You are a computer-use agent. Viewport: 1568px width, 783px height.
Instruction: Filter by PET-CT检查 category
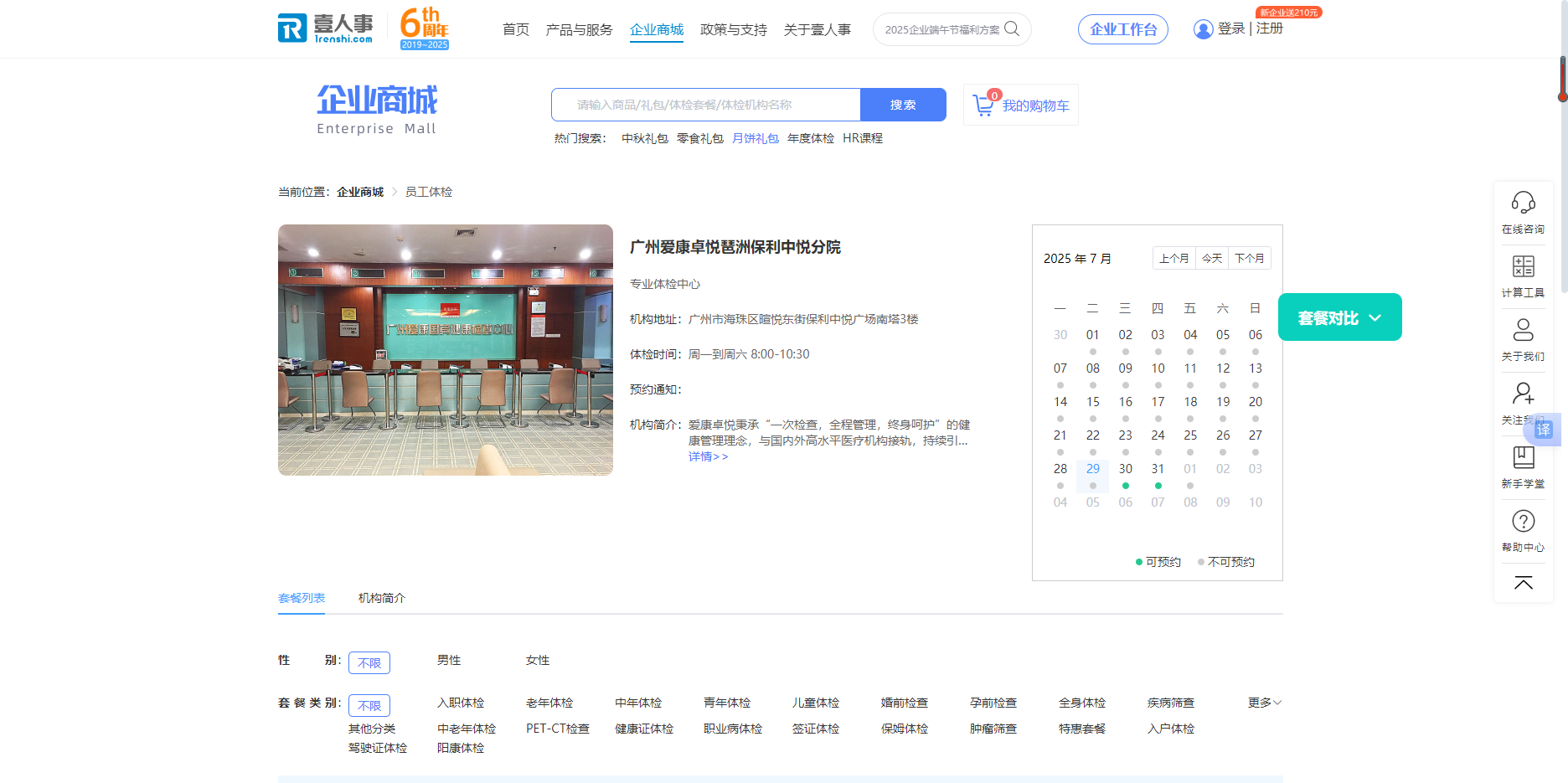tap(558, 729)
